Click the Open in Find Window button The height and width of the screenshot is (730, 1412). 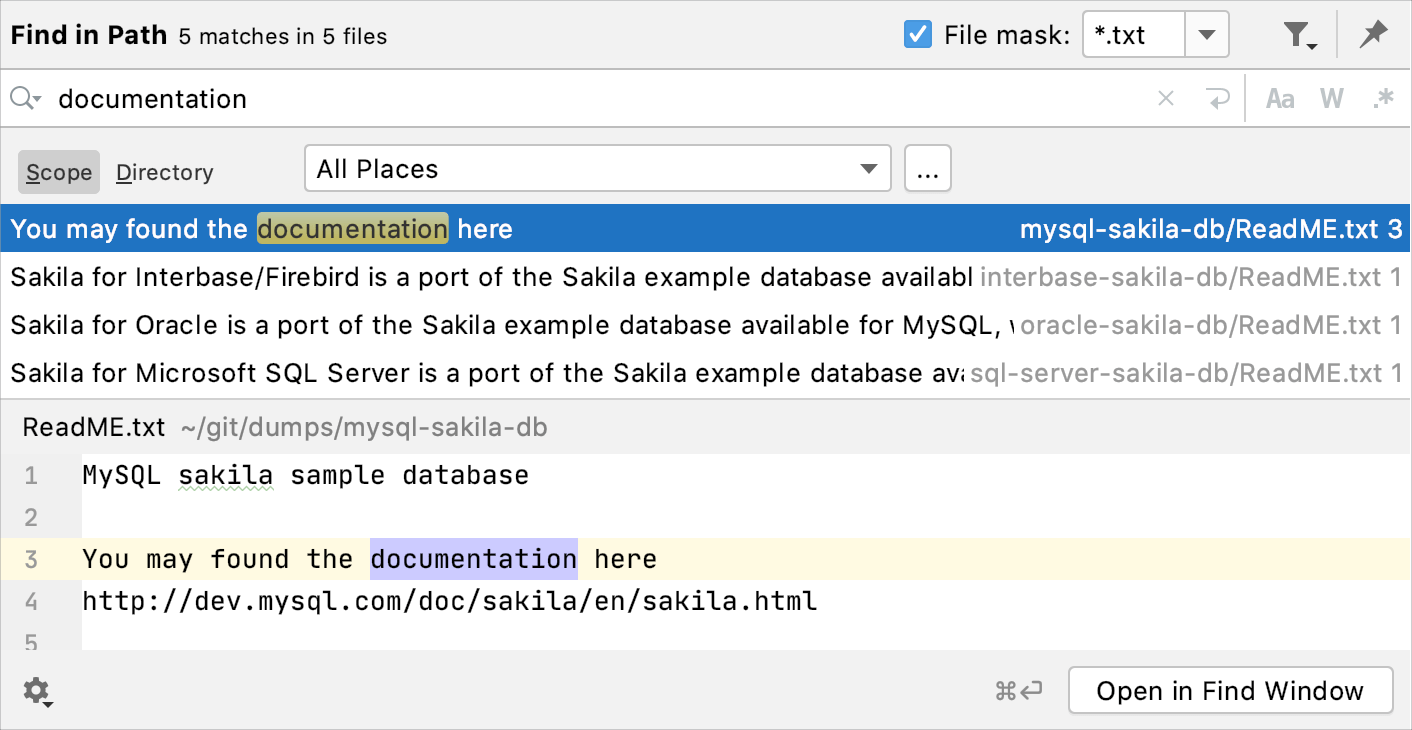(x=1231, y=690)
